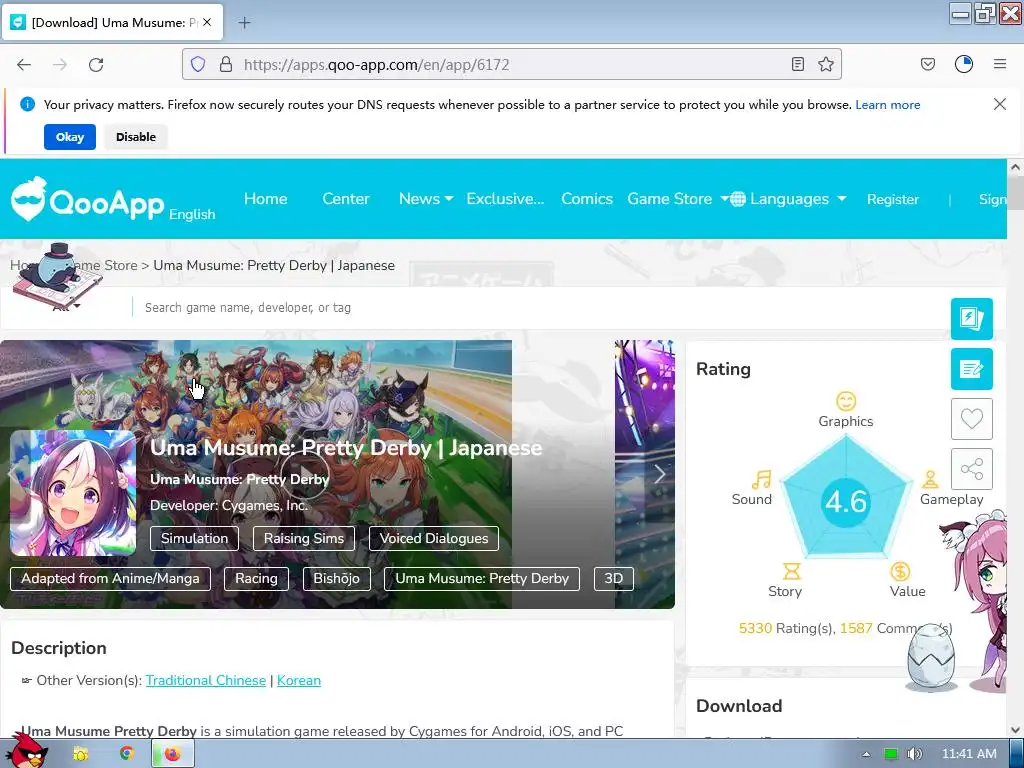Image resolution: width=1024 pixels, height=768 pixels.
Task: Click Firefox in the taskbar
Action: tap(172, 754)
